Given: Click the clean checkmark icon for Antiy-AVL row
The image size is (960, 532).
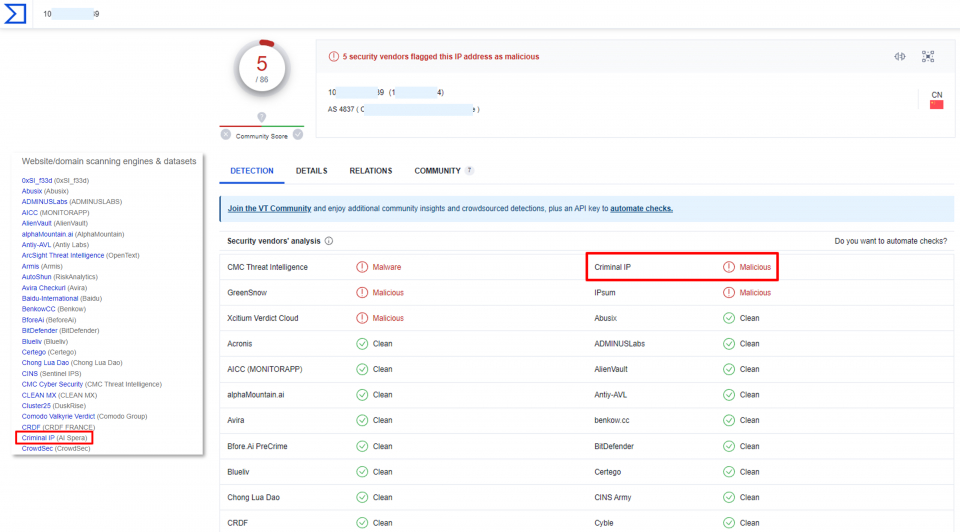Looking at the screenshot, I should [x=729, y=395].
